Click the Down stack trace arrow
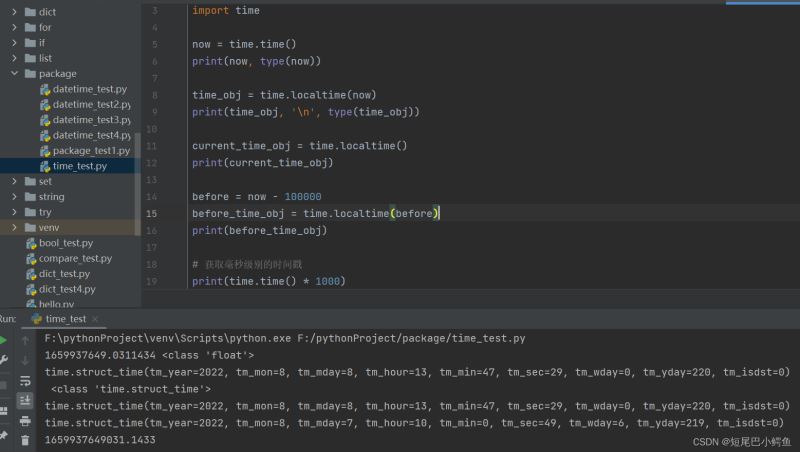 click(25, 361)
